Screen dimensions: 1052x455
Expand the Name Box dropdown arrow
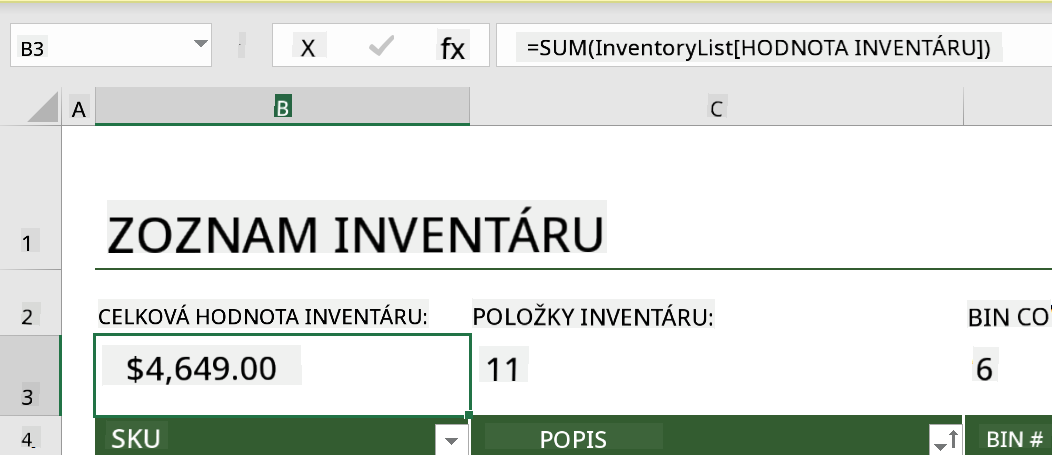pyautogui.click(x=200, y=44)
